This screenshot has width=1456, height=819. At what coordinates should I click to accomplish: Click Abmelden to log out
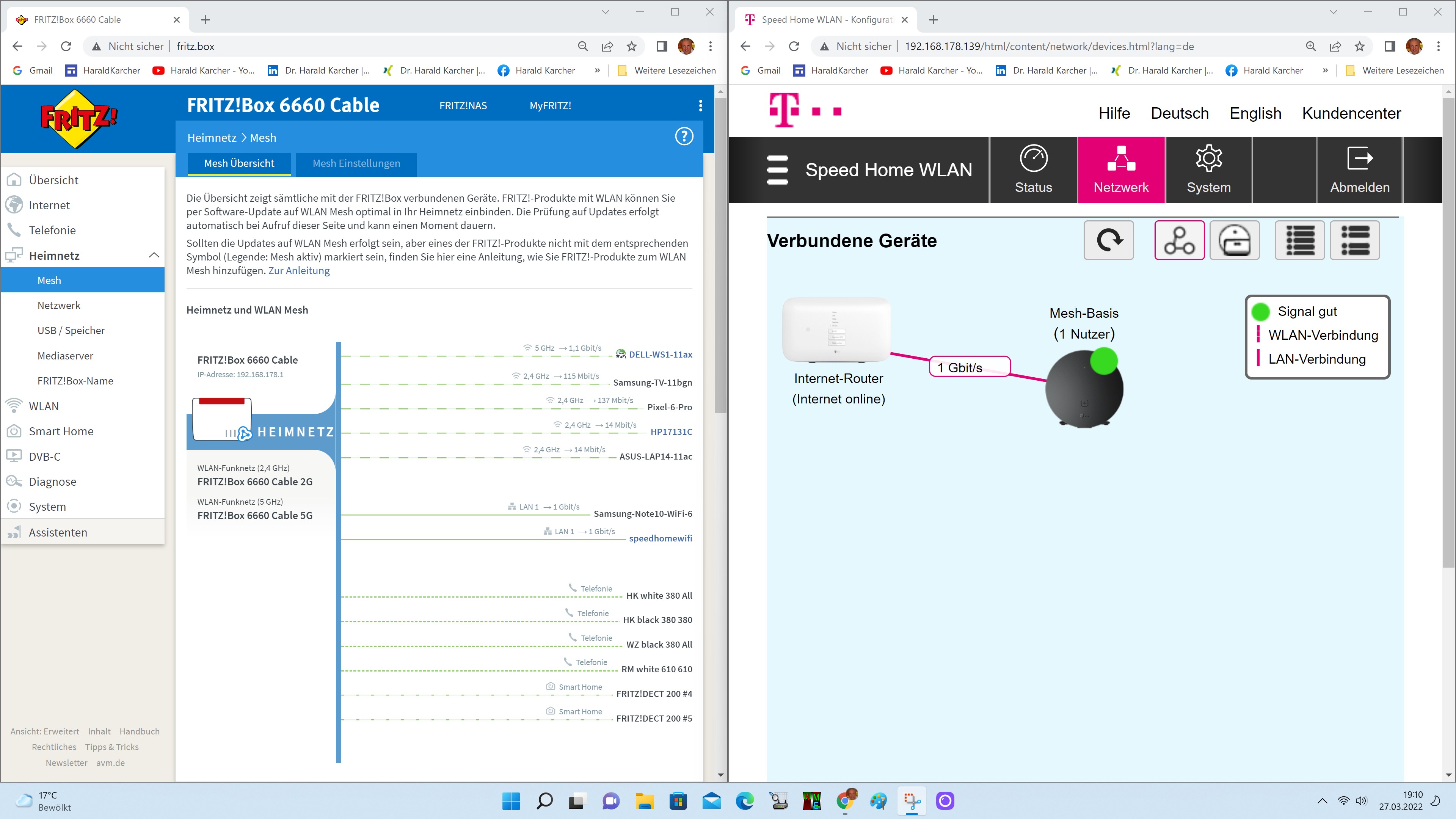point(1359,169)
